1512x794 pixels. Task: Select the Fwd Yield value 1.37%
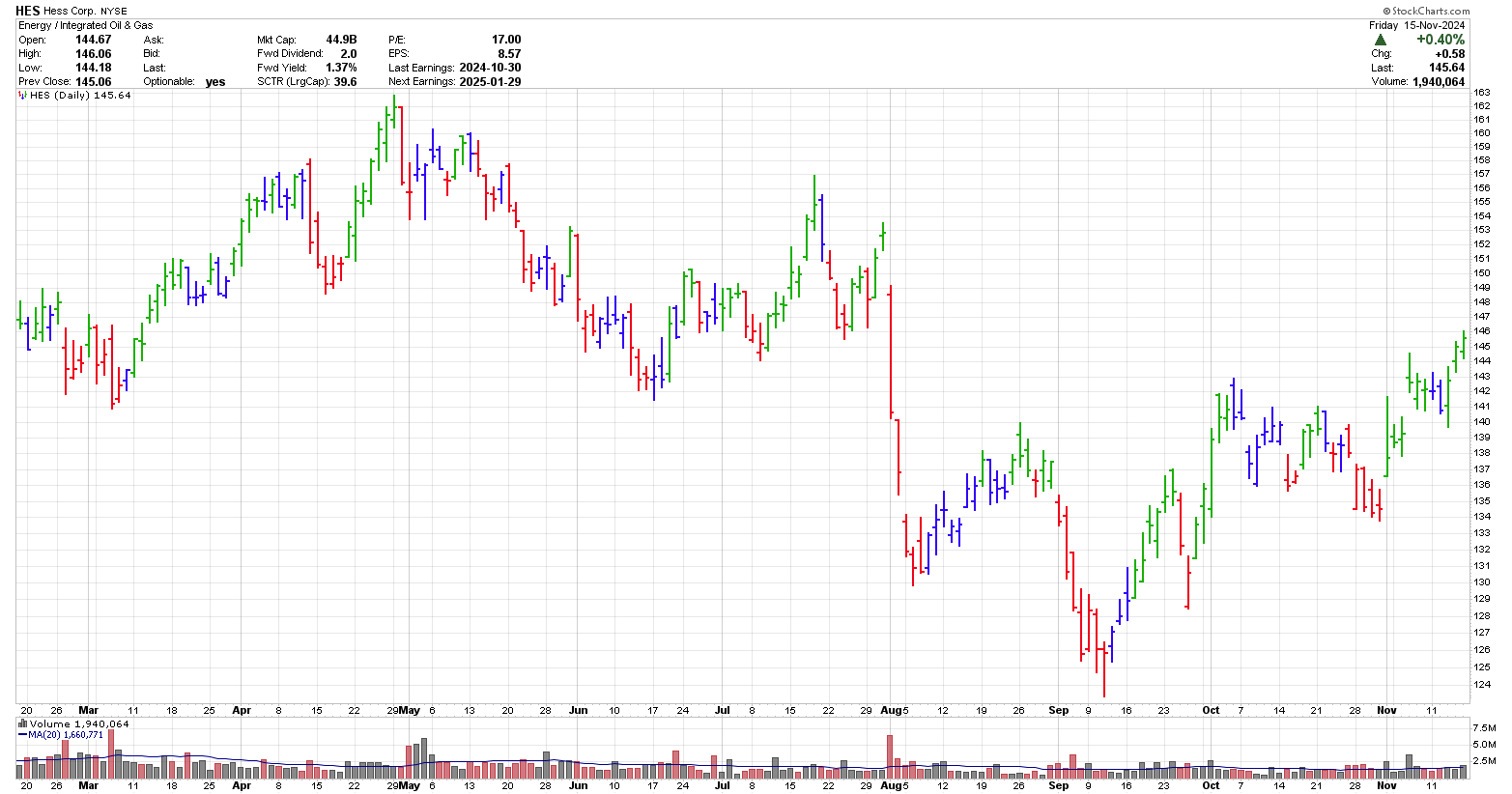click(341, 68)
